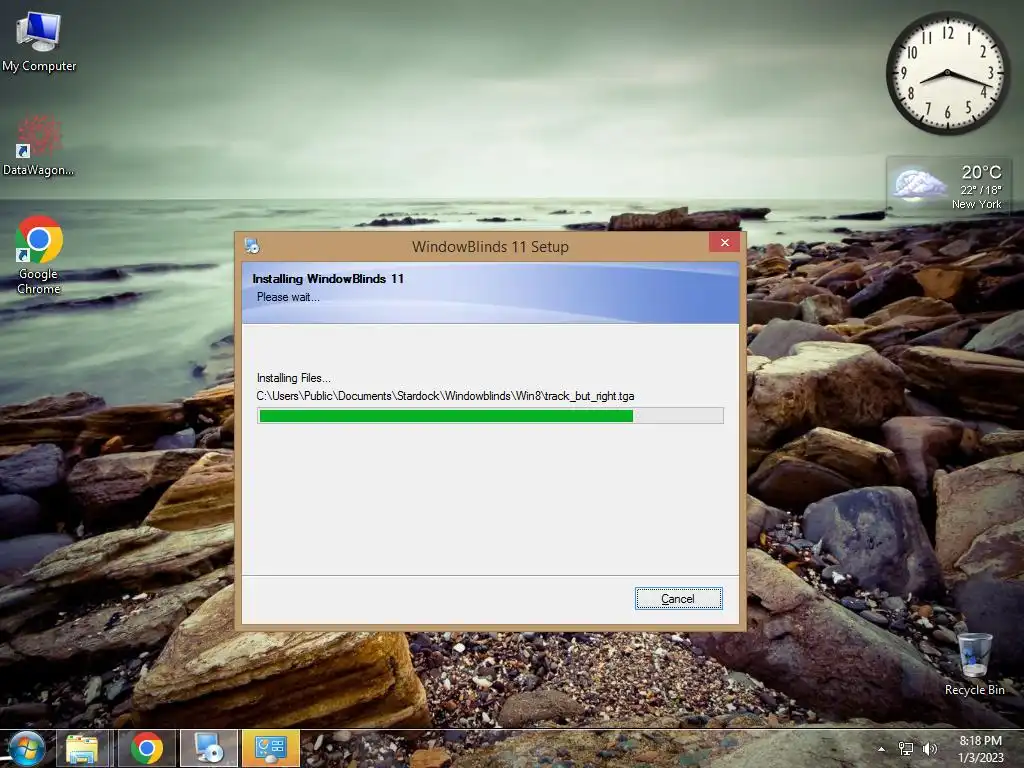Open the network tray icon
This screenshot has width=1024, height=768.
tap(906, 749)
